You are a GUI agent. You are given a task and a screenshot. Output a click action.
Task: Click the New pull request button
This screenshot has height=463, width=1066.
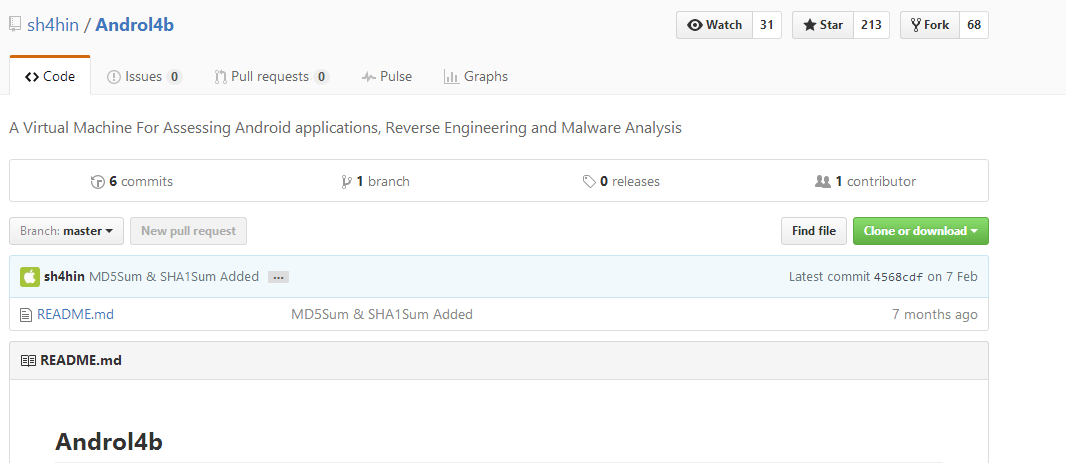[188, 231]
